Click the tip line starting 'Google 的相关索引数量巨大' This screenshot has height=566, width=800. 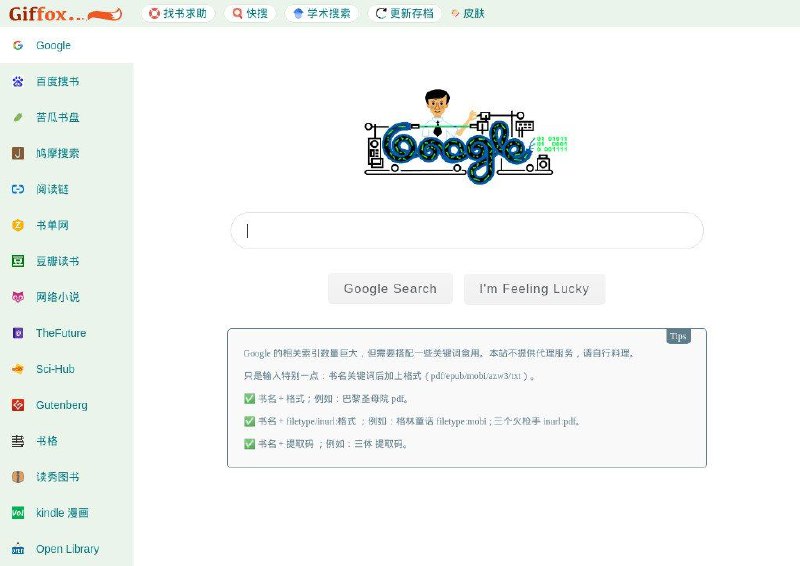pos(439,353)
